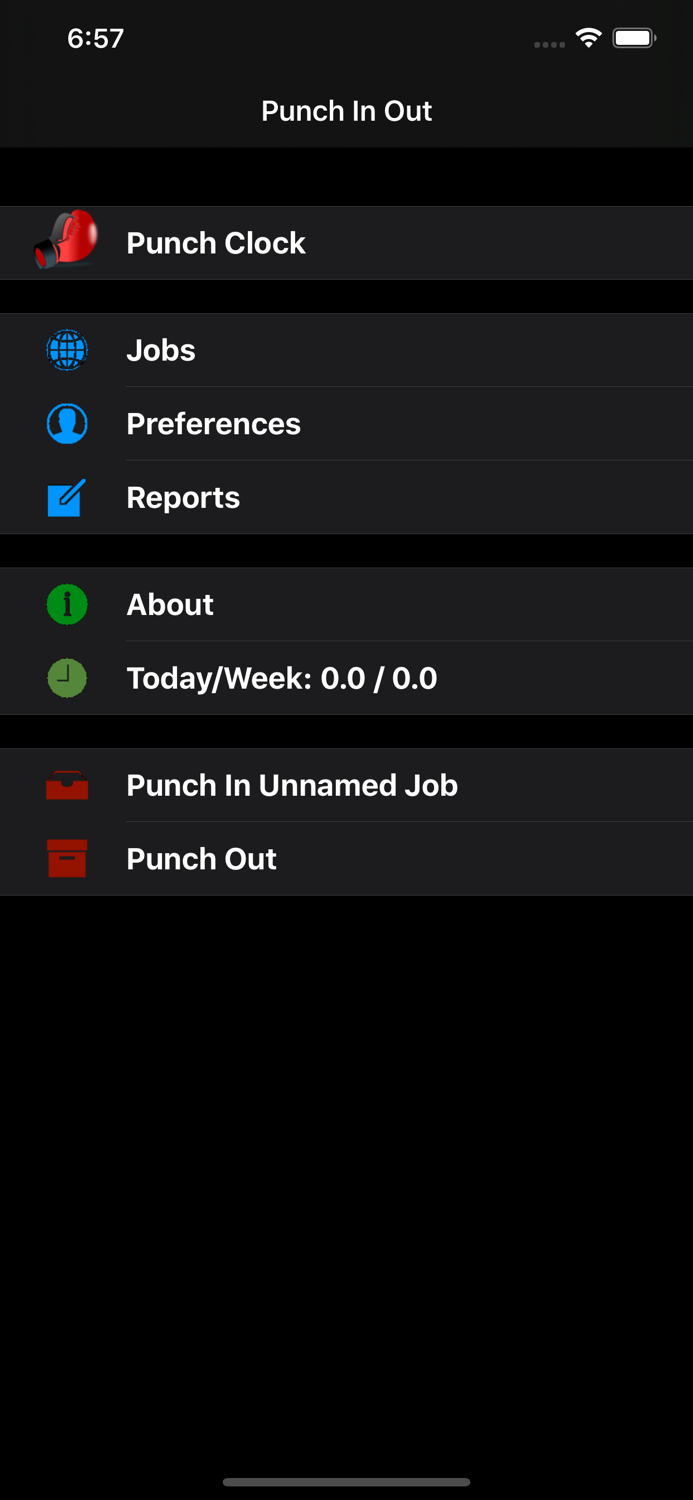Select the blue globe Jobs icon
Screen dimensions: 693x1500
coord(66,350)
